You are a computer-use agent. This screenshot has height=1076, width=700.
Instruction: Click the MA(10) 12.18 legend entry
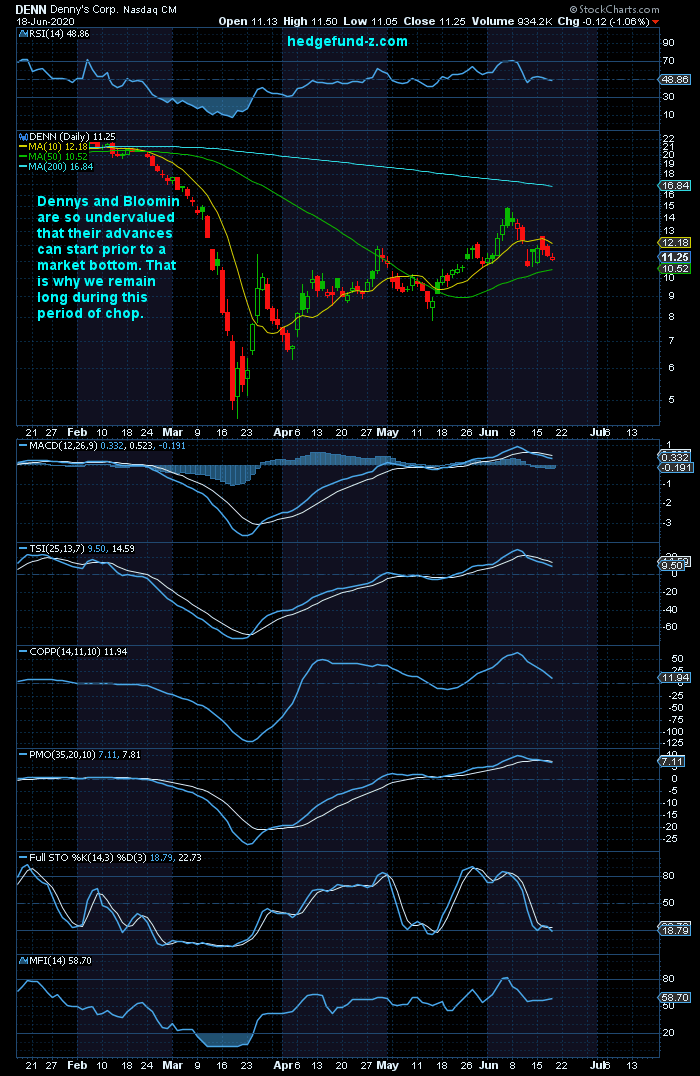click(x=54, y=147)
